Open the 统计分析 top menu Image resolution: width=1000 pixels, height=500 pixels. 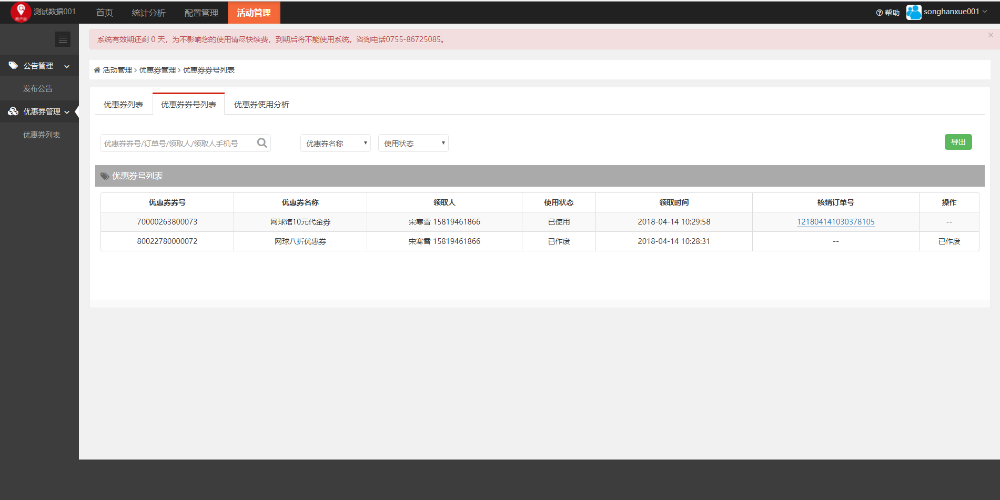tap(148, 12)
